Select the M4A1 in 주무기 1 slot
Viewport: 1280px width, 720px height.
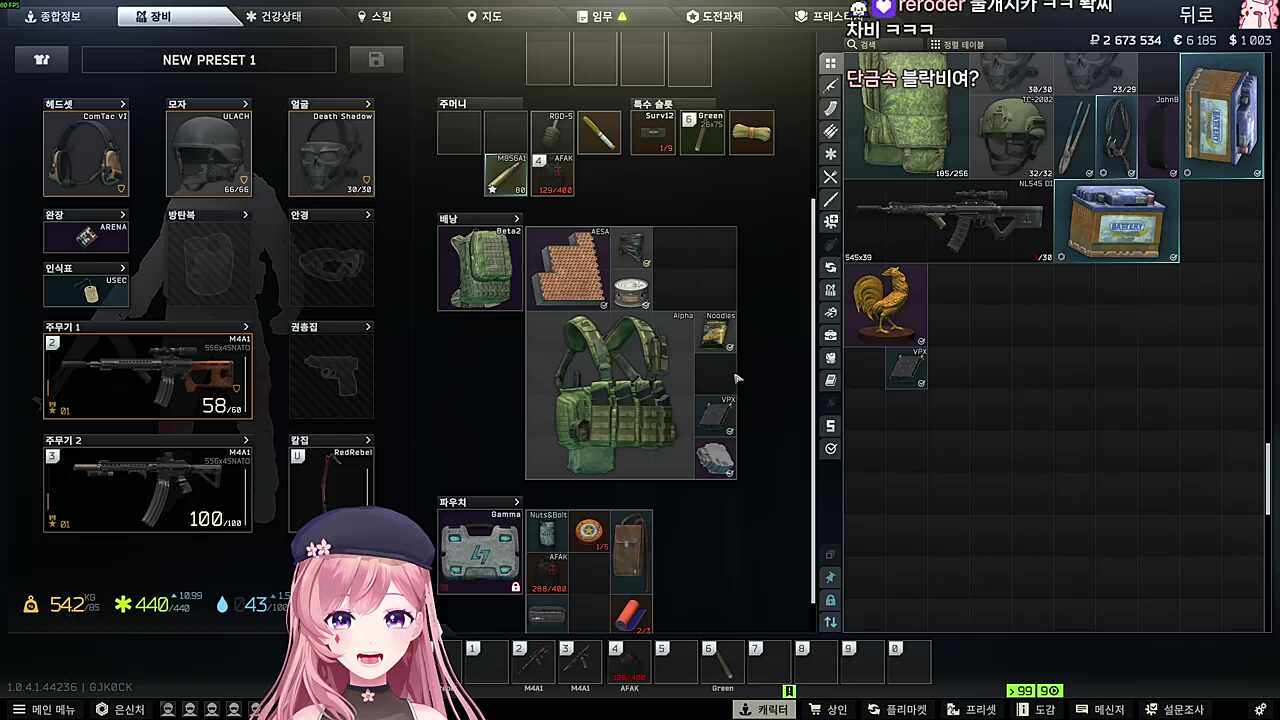(x=148, y=376)
